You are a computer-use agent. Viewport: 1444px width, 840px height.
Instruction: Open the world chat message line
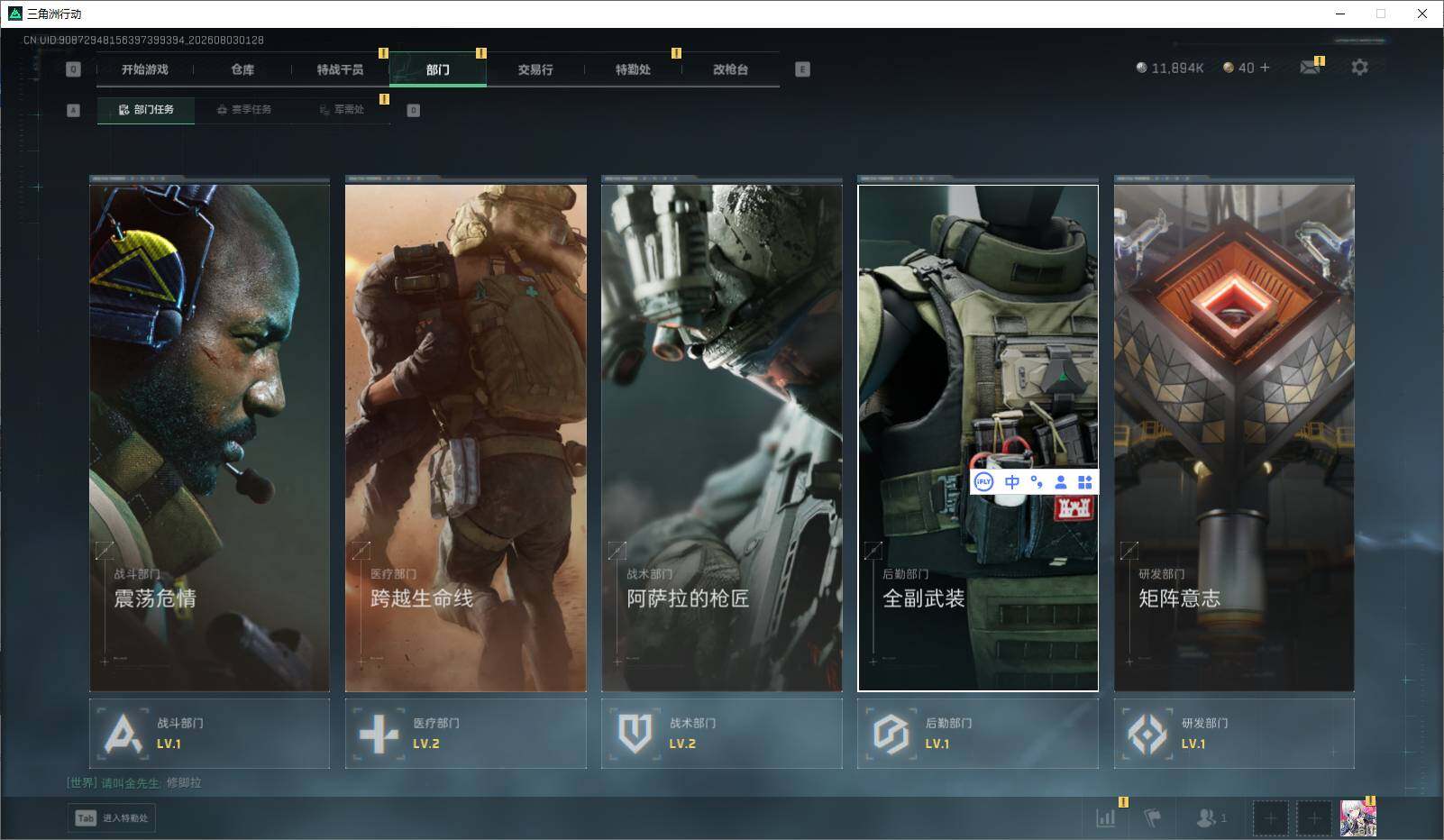pos(134,782)
